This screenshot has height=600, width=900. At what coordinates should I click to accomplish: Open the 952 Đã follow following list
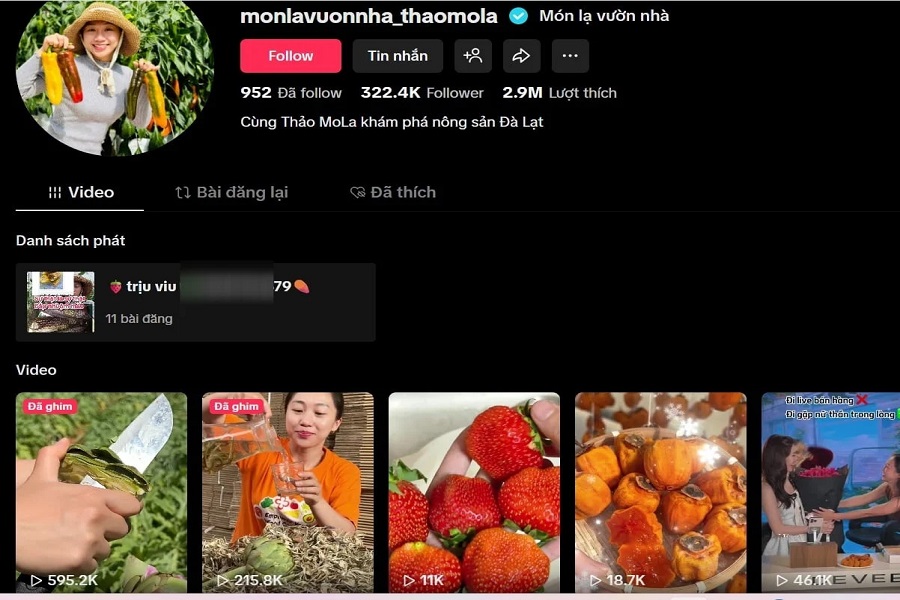(x=291, y=92)
